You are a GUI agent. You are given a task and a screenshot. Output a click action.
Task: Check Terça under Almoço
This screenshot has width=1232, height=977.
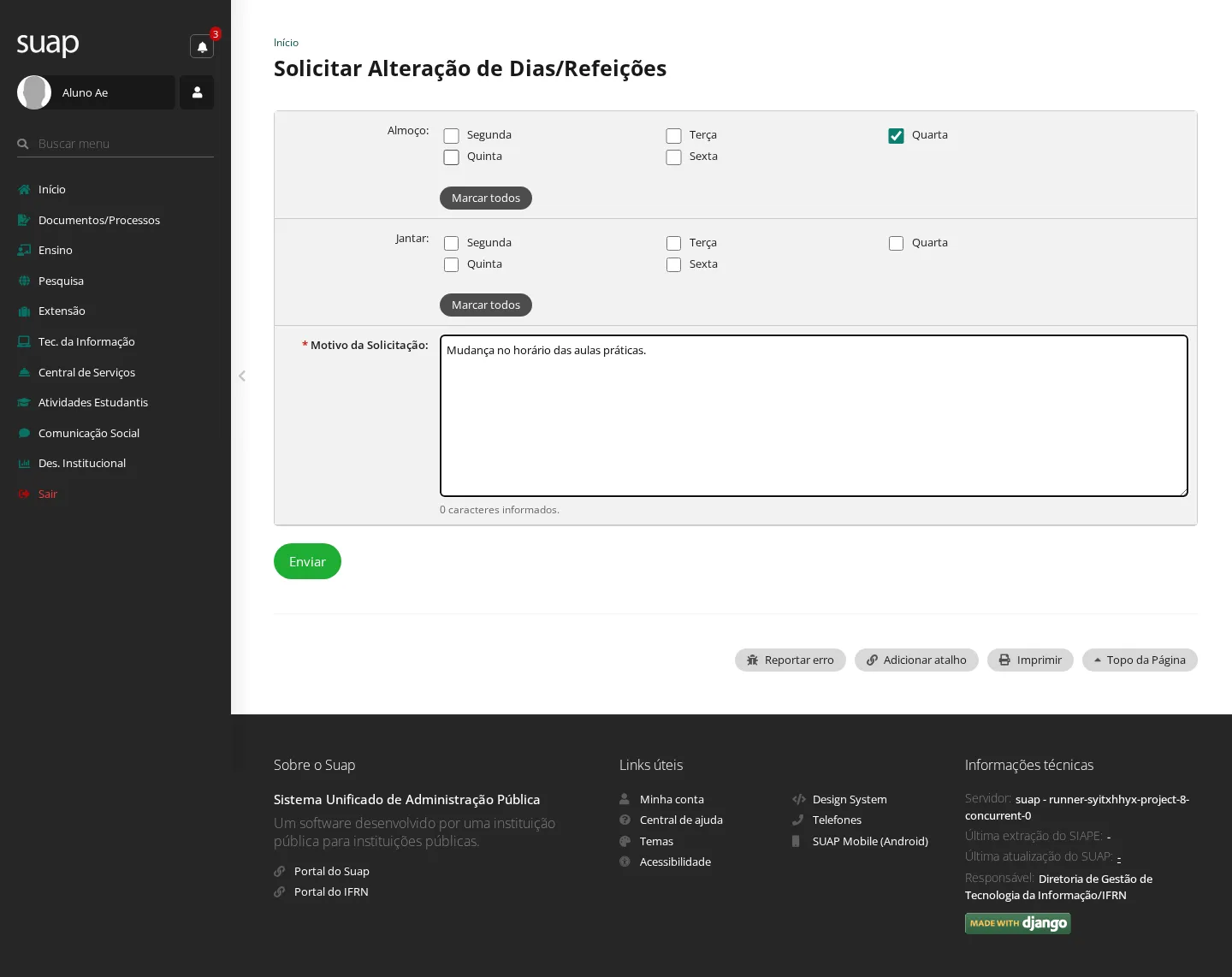(674, 135)
